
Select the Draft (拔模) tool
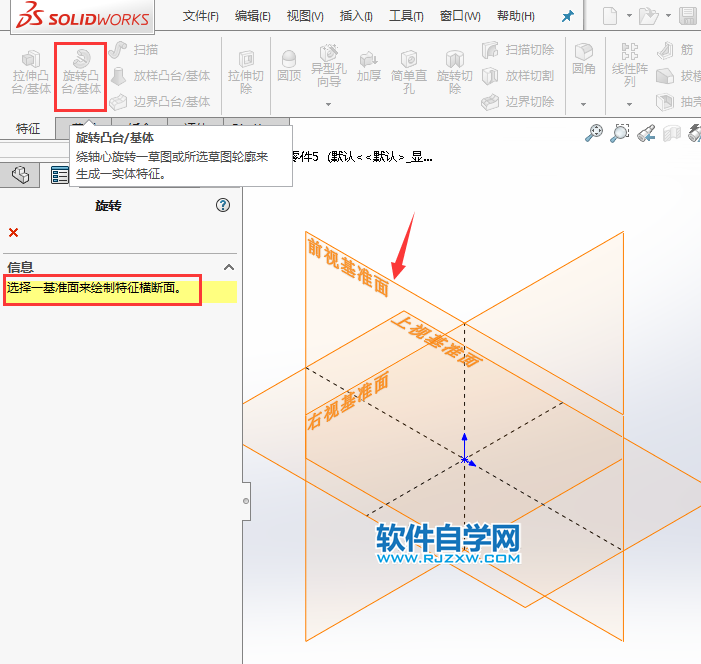tap(678, 76)
